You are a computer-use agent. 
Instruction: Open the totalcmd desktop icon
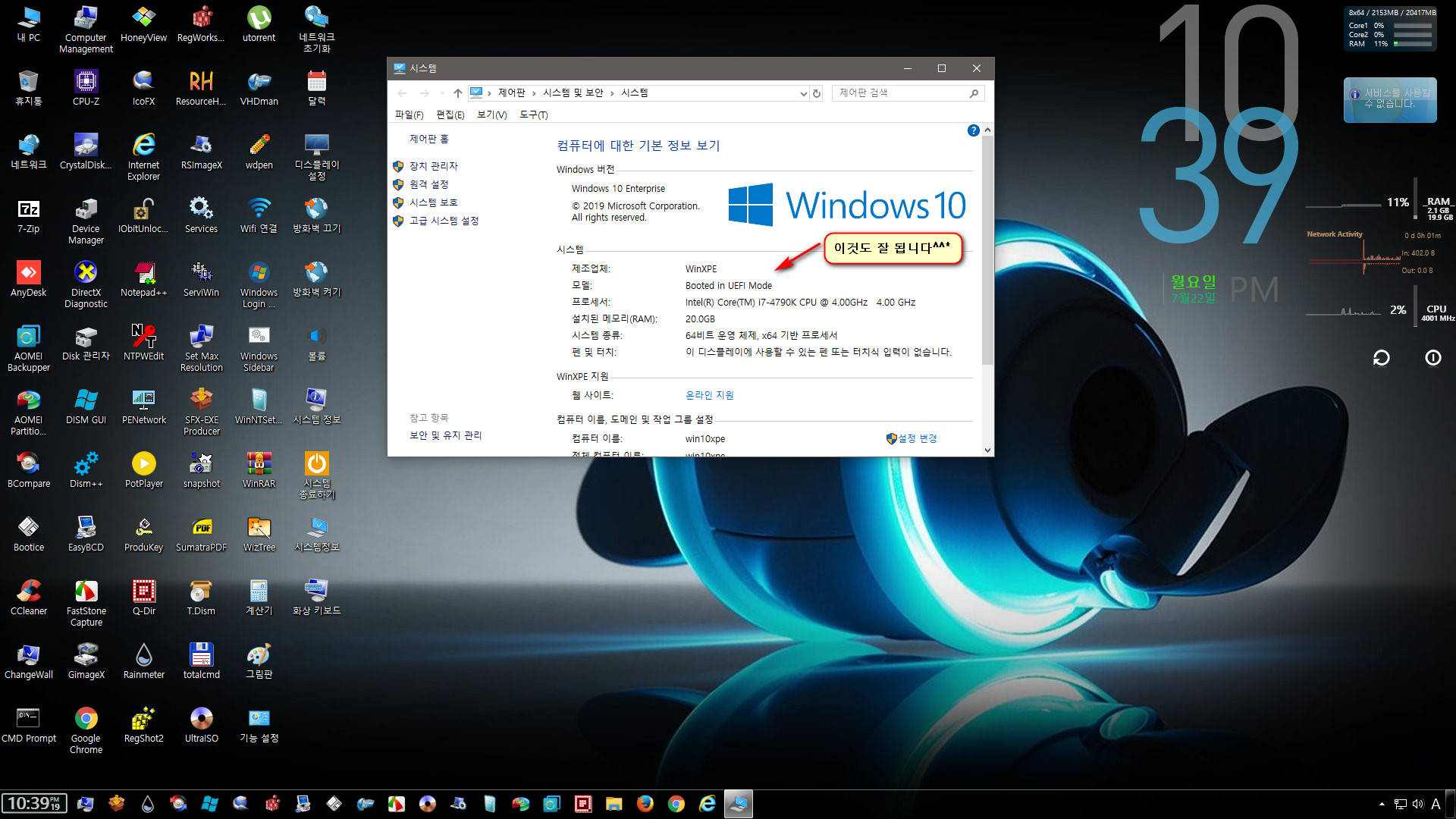(201, 661)
